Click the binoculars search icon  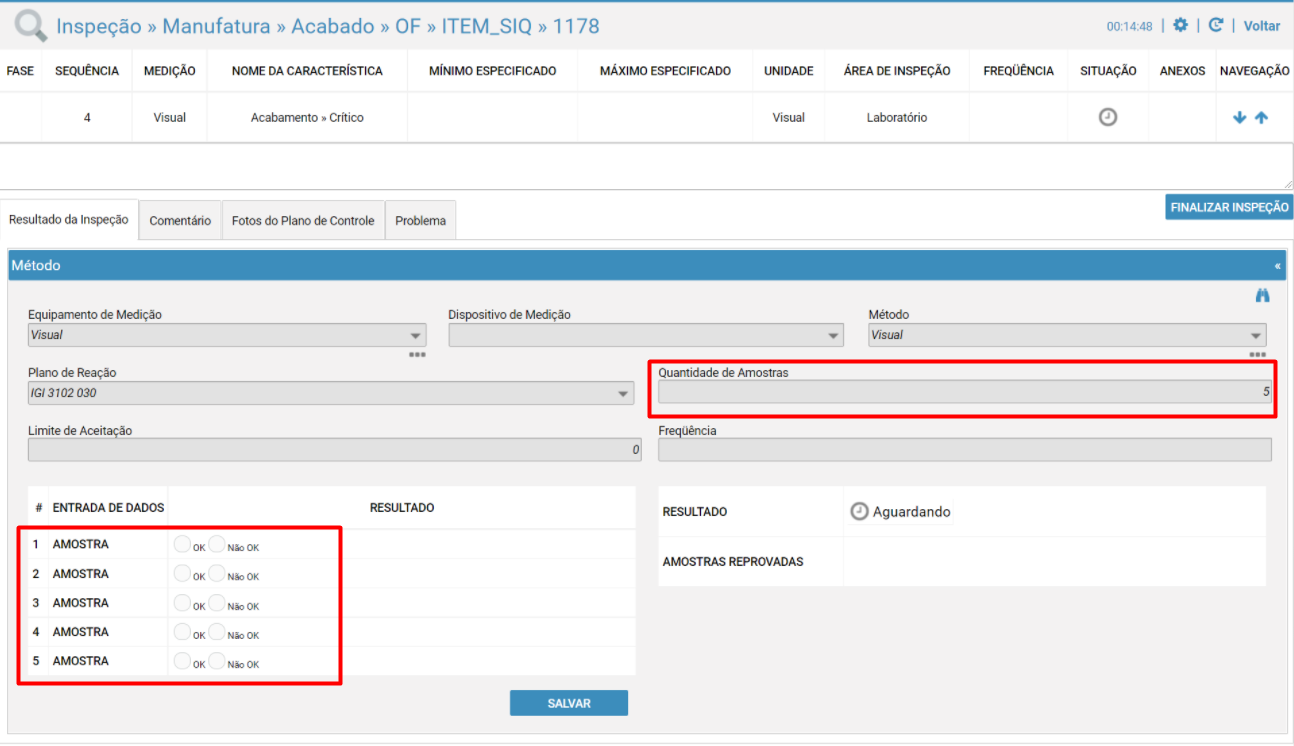(x=1262, y=296)
